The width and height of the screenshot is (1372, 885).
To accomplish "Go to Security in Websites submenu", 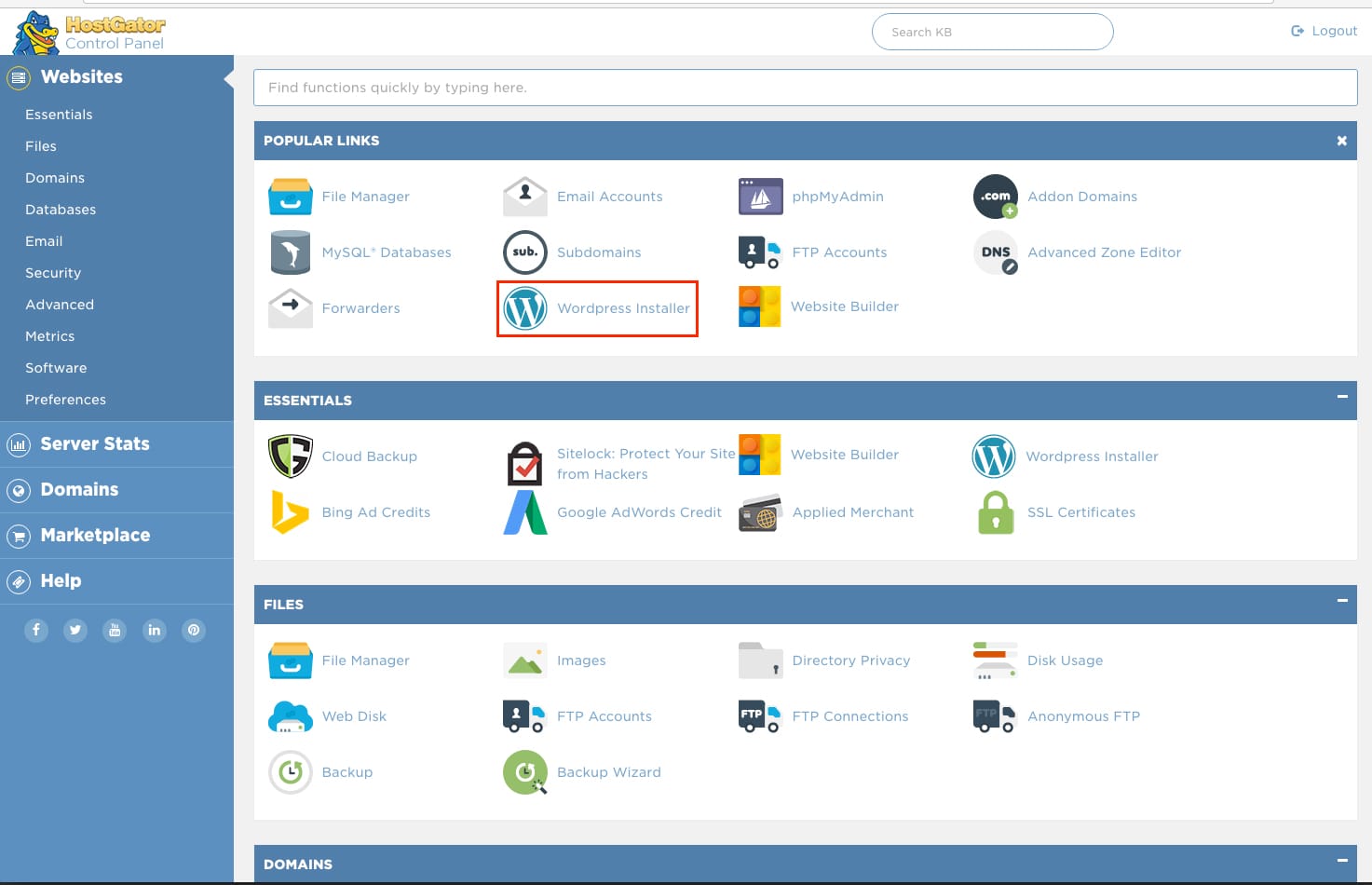I will click(53, 273).
